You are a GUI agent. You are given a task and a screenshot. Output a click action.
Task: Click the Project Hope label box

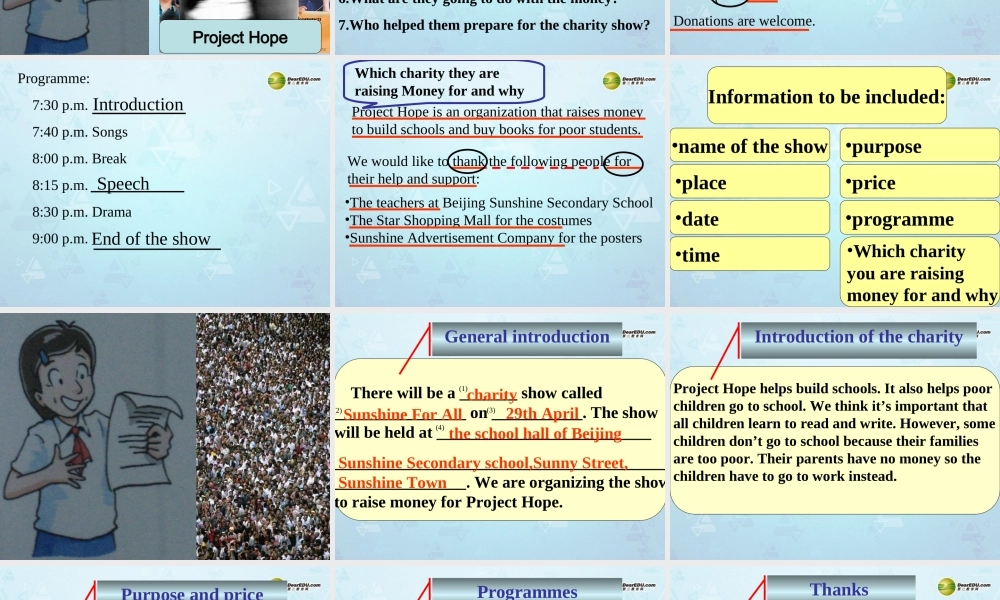(240, 37)
